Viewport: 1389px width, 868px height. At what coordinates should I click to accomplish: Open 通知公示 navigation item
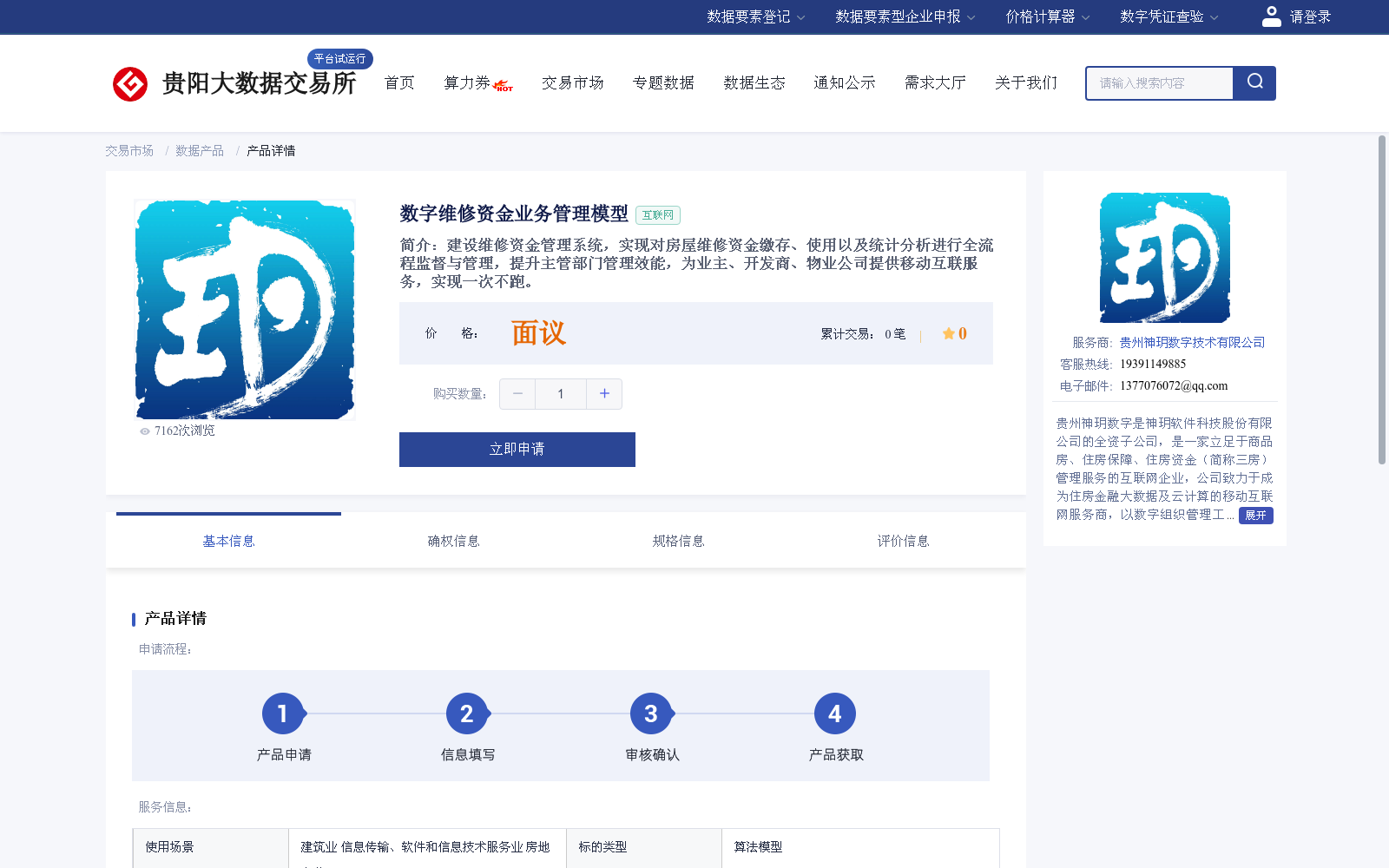coord(845,83)
